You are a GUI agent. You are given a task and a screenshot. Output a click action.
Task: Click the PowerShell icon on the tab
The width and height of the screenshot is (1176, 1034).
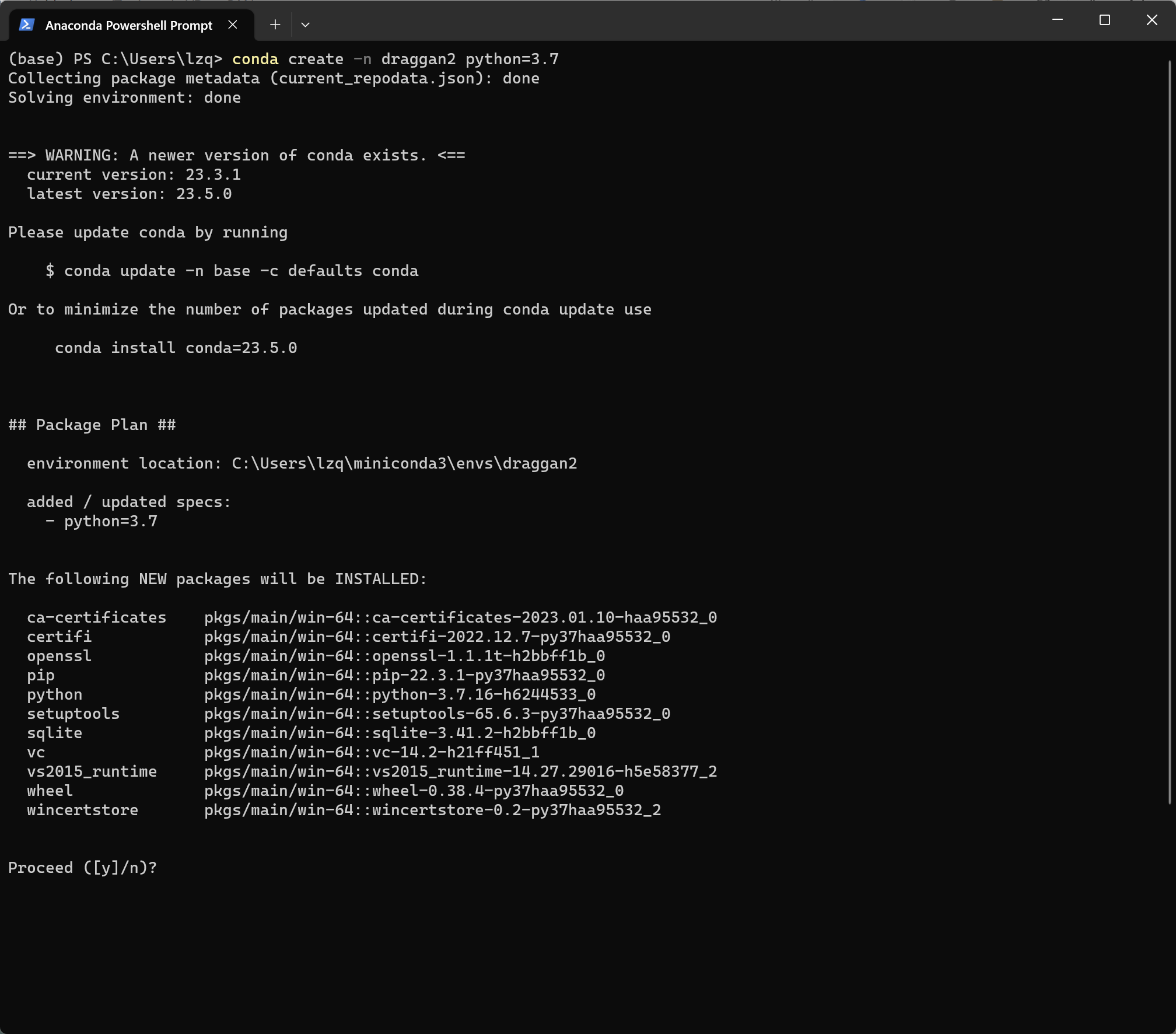click(x=27, y=25)
